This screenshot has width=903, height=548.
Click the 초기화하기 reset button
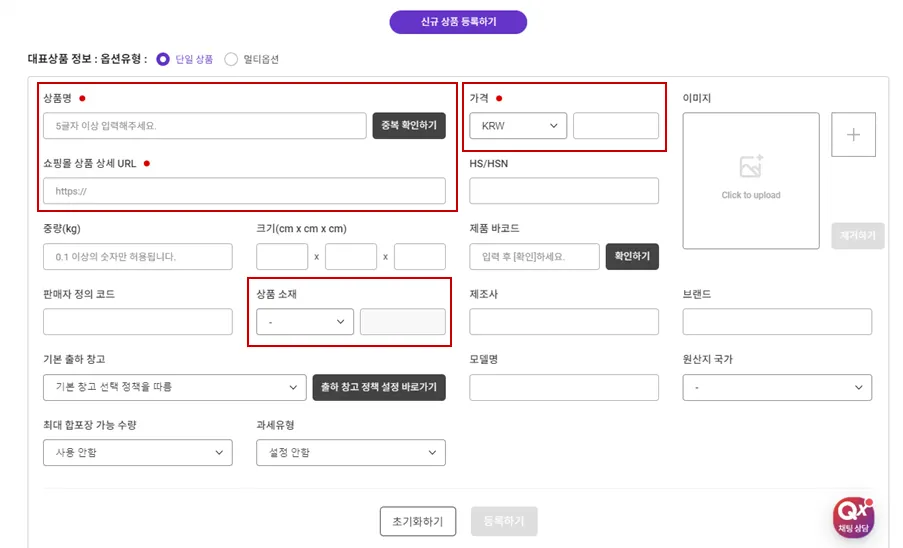click(x=418, y=521)
